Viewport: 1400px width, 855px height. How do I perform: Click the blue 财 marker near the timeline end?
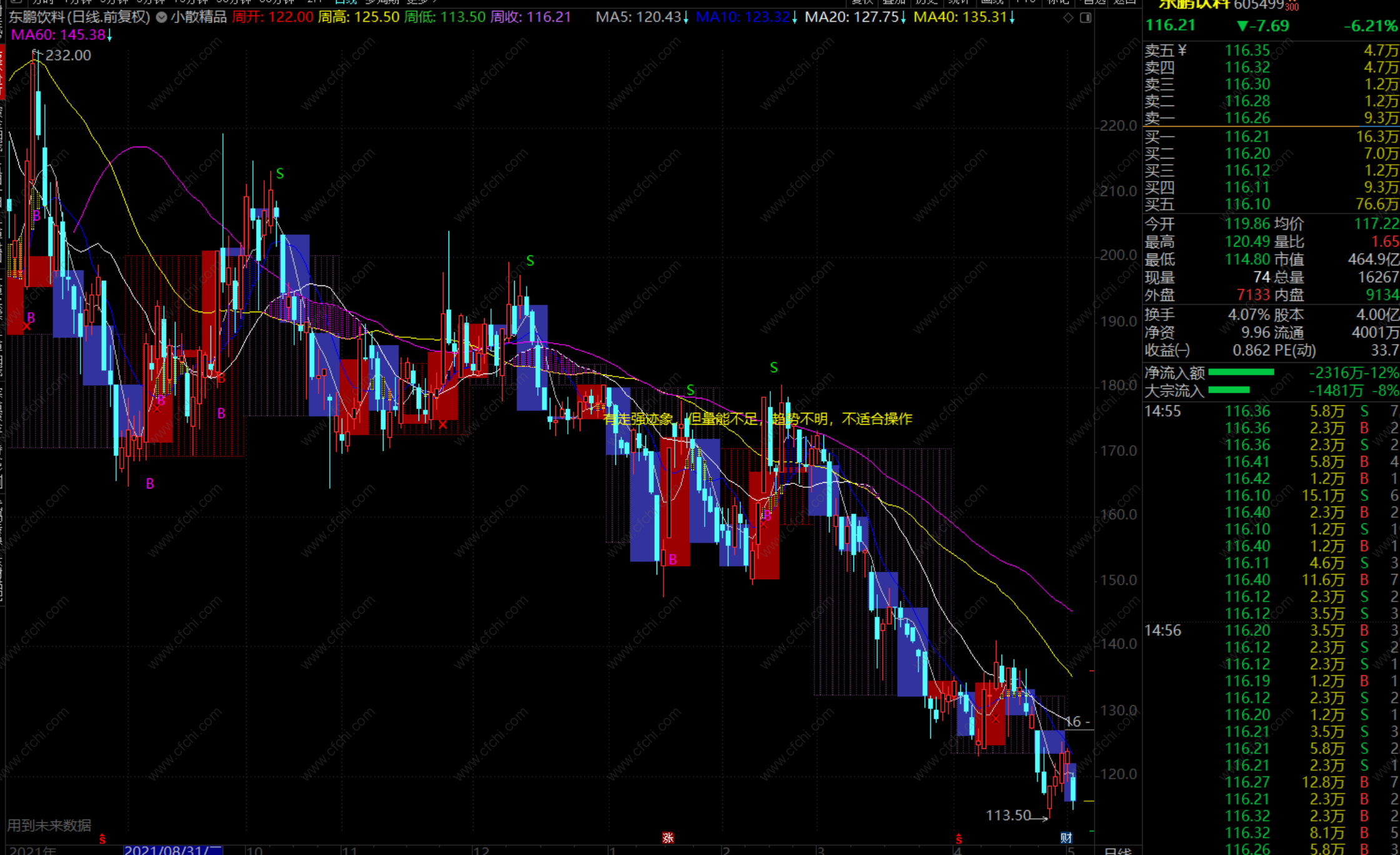1066,838
